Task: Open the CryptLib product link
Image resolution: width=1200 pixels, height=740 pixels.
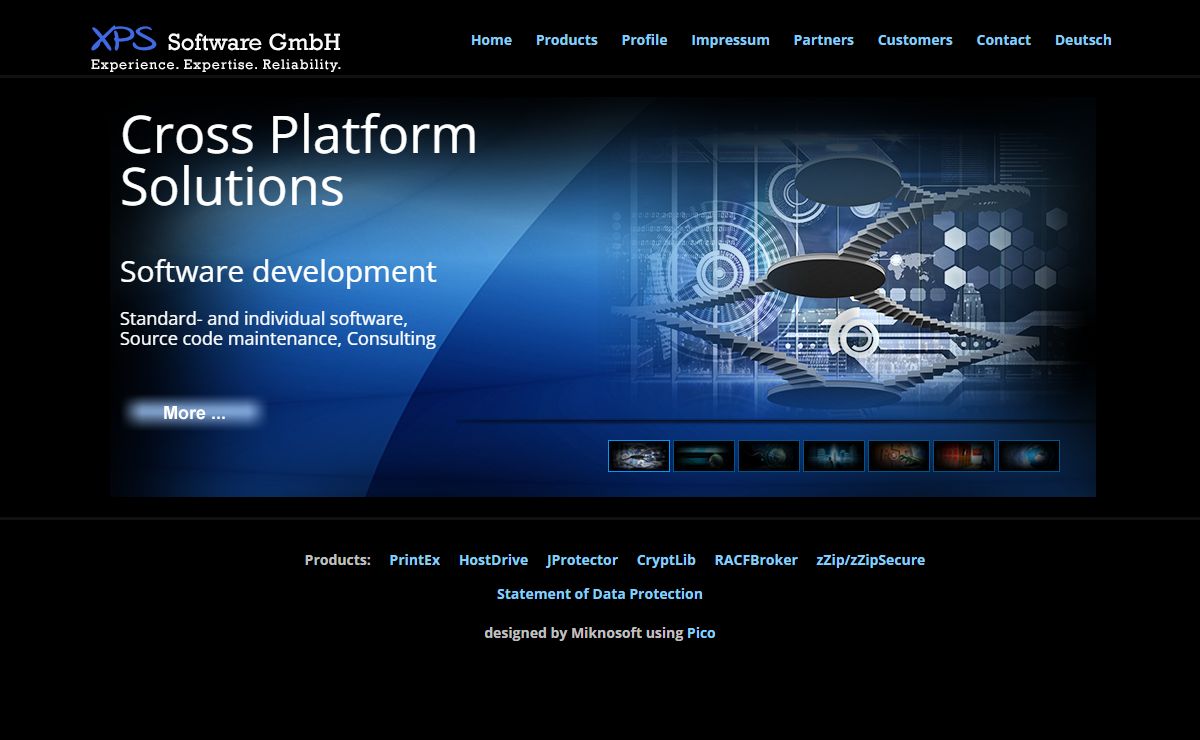Action: tap(666, 560)
